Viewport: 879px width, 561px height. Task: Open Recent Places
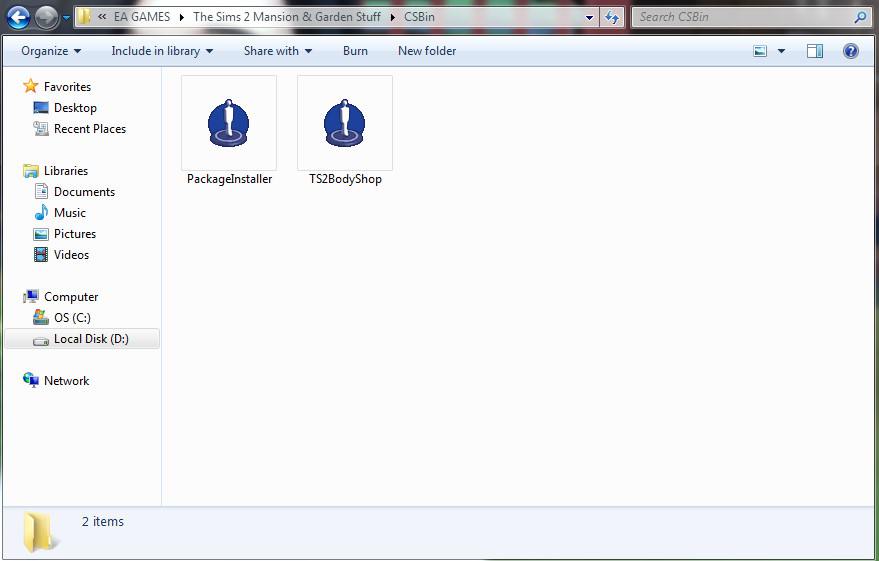tap(90, 129)
